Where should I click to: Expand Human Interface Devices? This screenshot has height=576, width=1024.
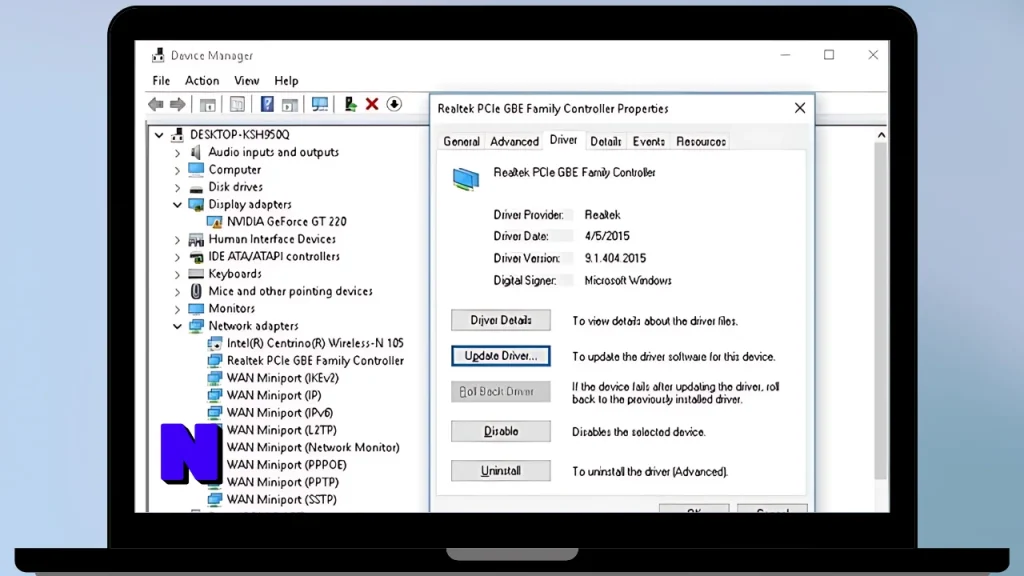[x=177, y=240]
